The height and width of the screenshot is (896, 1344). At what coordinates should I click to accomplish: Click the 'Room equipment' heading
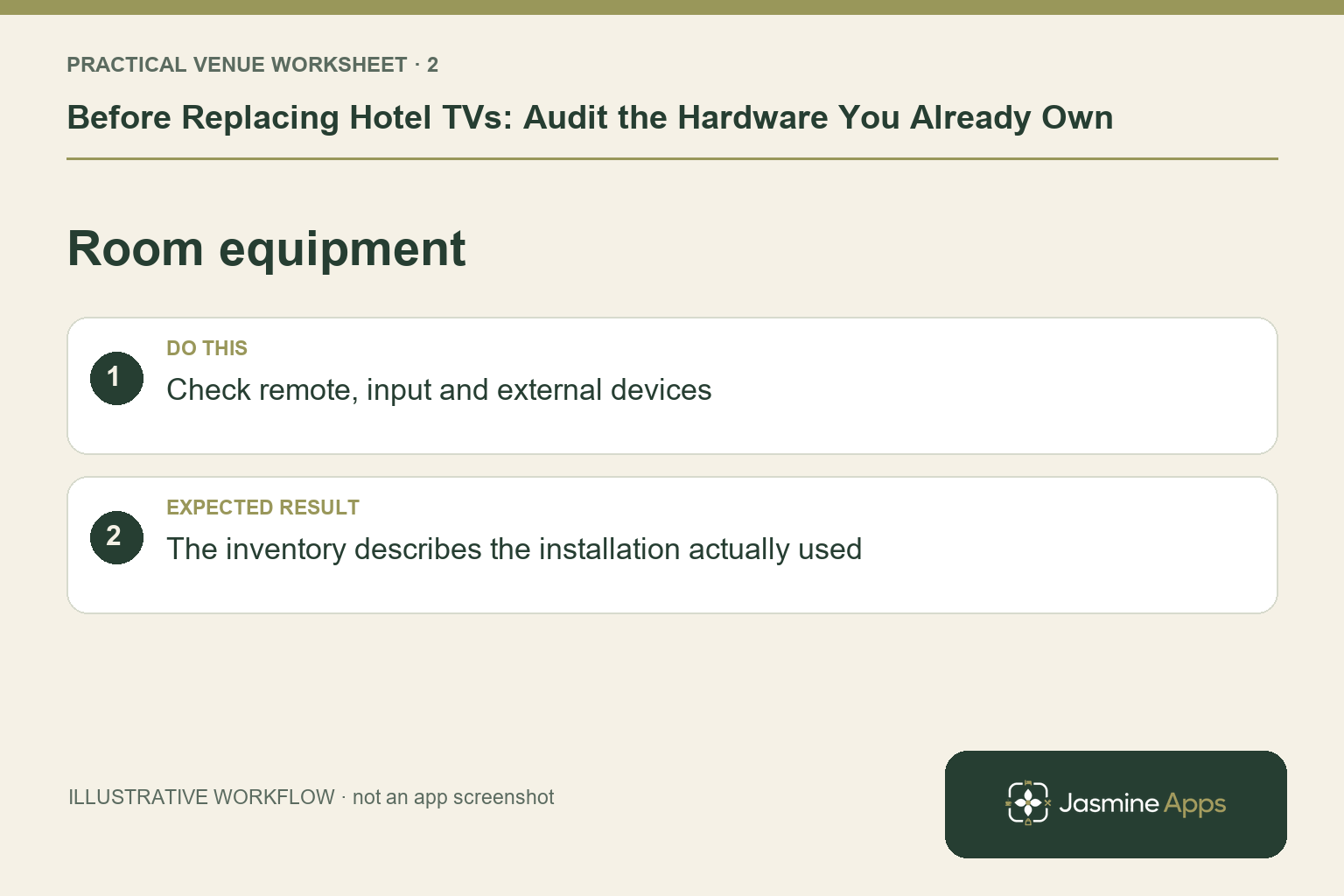[x=267, y=248]
